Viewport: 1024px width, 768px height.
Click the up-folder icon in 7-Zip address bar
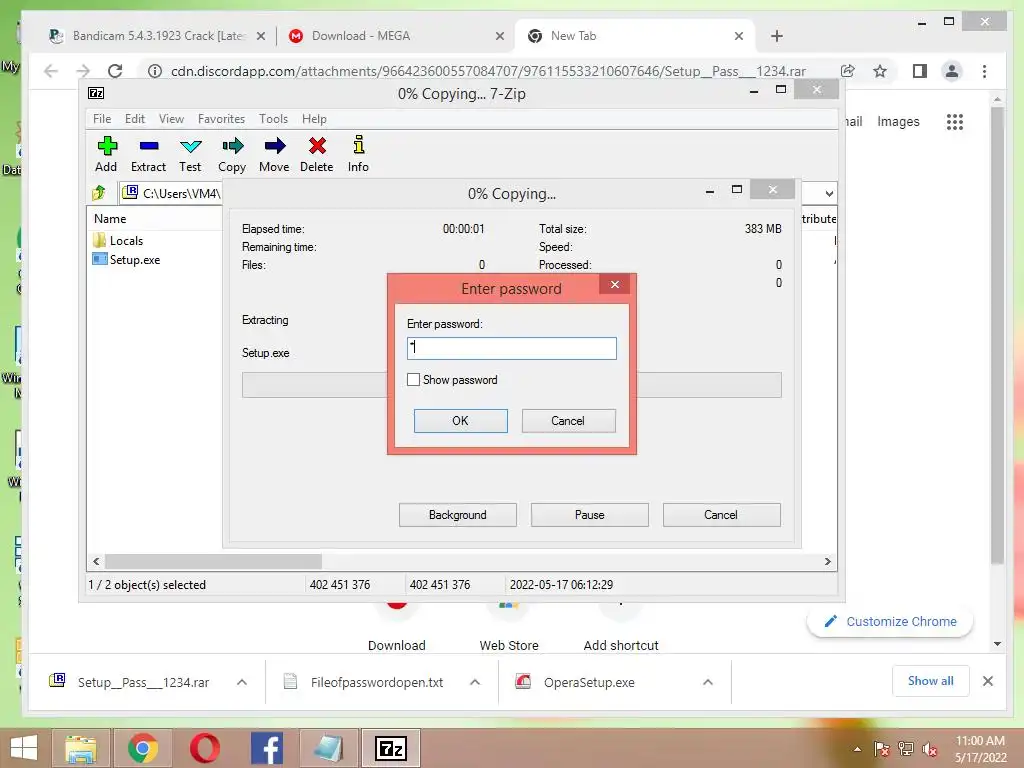tap(99, 193)
